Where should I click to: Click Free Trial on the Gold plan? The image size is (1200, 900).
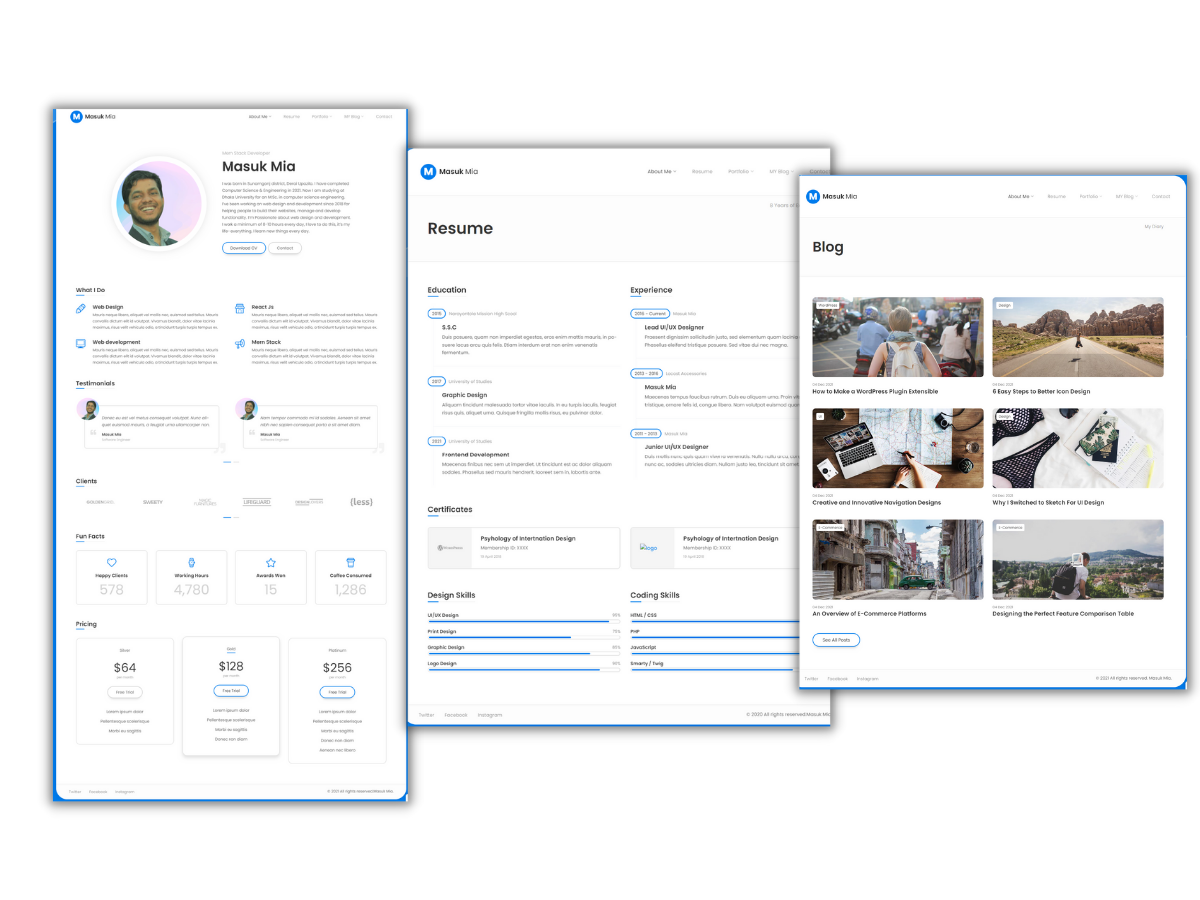pyautogui.click(x=231, y=690)
